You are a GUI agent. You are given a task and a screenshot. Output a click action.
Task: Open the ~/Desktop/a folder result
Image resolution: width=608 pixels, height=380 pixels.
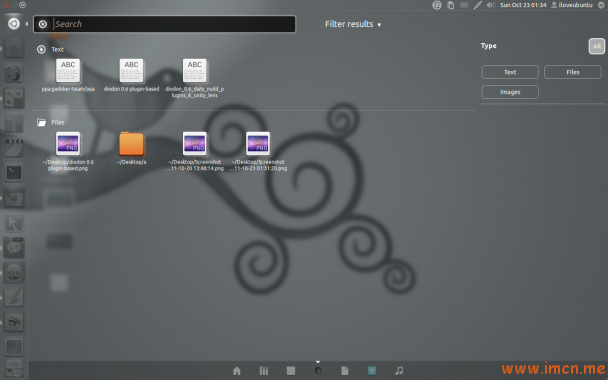point(131,148)
